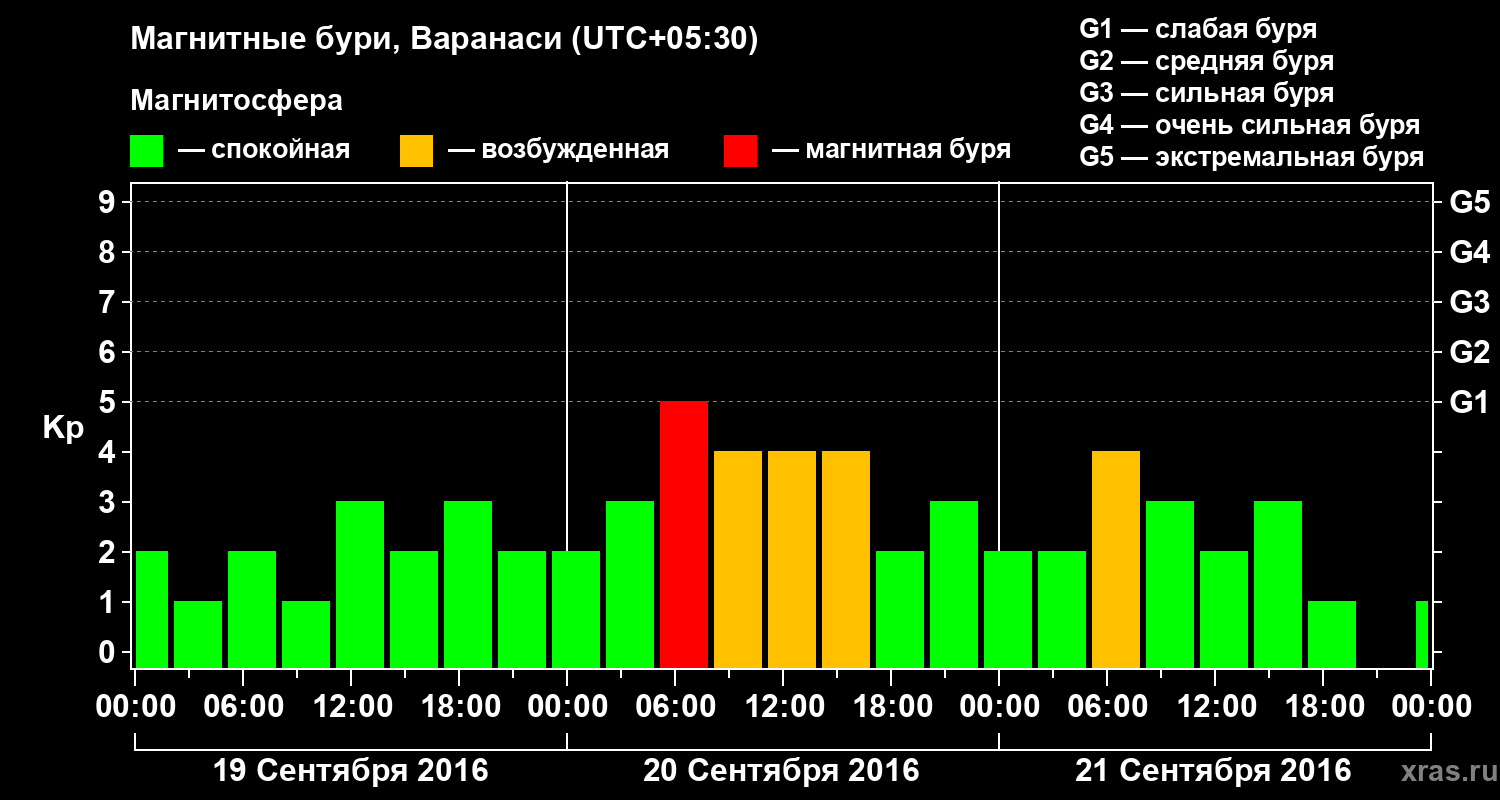Click the line 'G2 — средняя буря'

point(1206,60)
